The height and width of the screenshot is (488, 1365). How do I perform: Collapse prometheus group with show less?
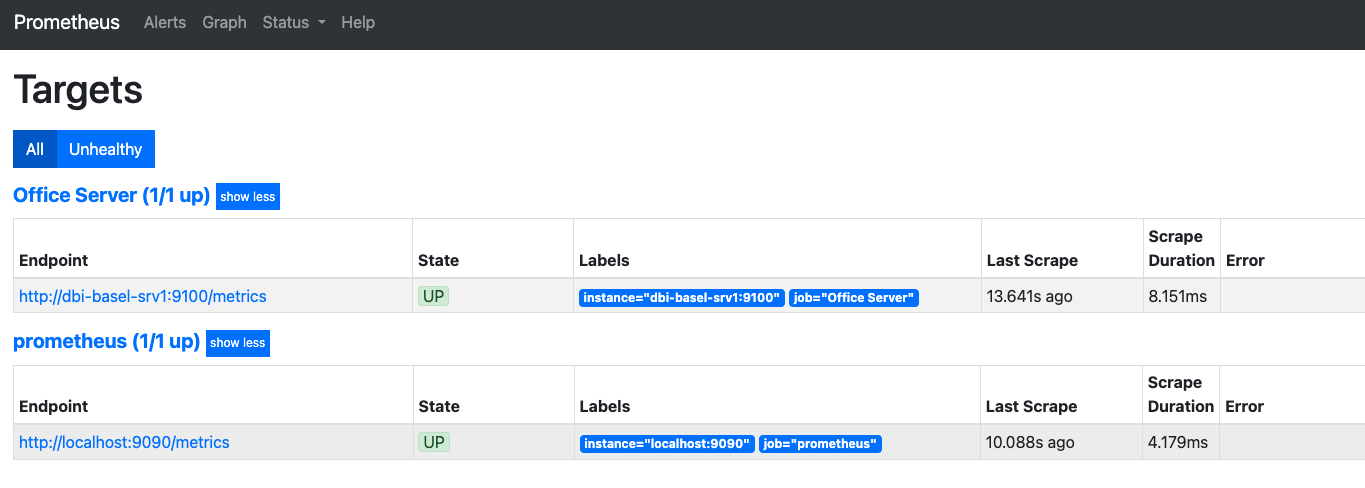click(238, 343)
